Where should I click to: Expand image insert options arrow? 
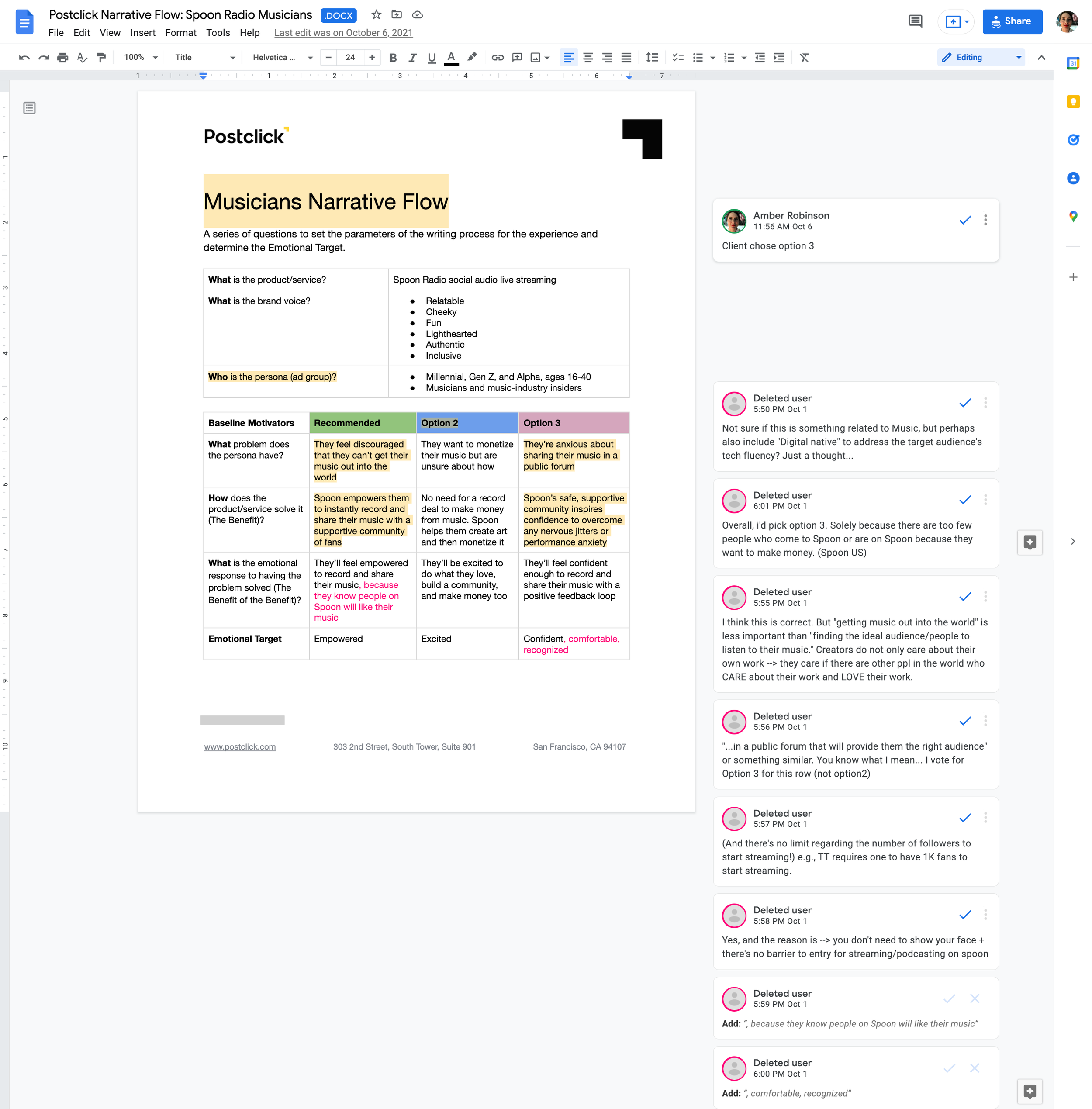[x=547, y=58]
